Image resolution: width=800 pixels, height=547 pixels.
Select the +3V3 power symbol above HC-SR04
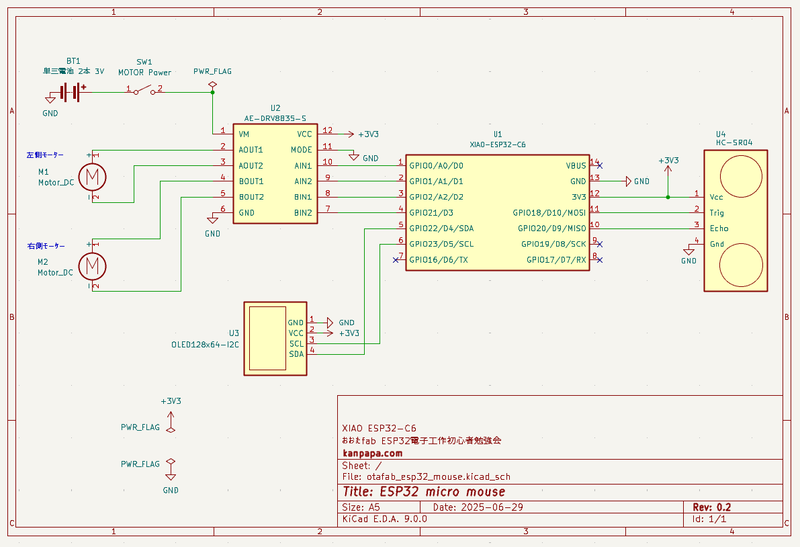[667, 164]
